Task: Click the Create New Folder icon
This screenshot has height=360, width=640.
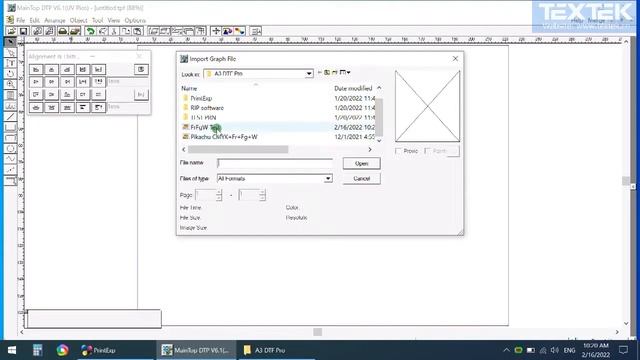Action: pos(335,73)
